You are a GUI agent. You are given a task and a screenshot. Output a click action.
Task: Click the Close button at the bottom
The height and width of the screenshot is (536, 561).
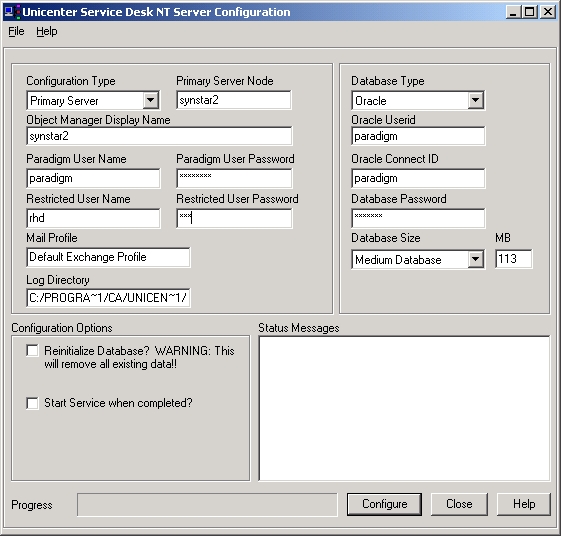459,504
